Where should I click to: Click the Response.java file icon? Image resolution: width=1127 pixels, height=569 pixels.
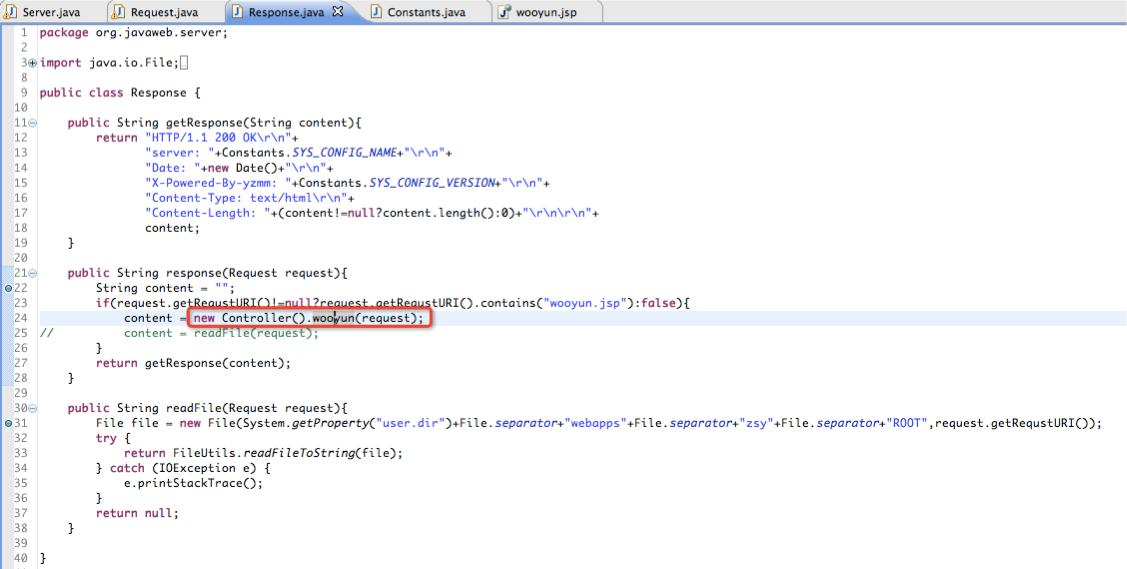[237, 11]
